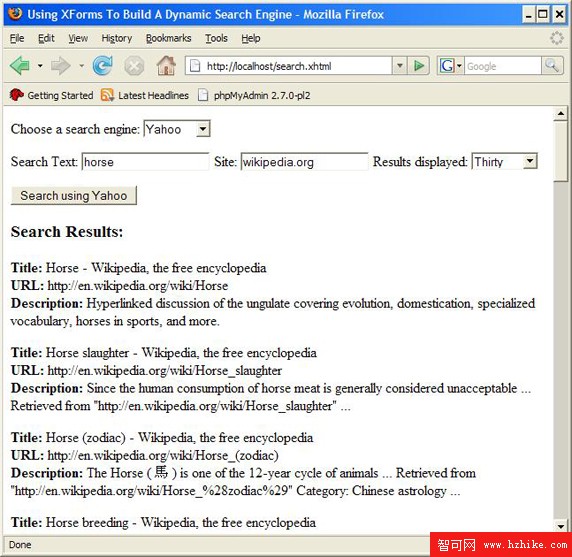This screenshot has height=557, width=572.
Task: Open the address bar history dropdown arrow
Action: point(400,66)
